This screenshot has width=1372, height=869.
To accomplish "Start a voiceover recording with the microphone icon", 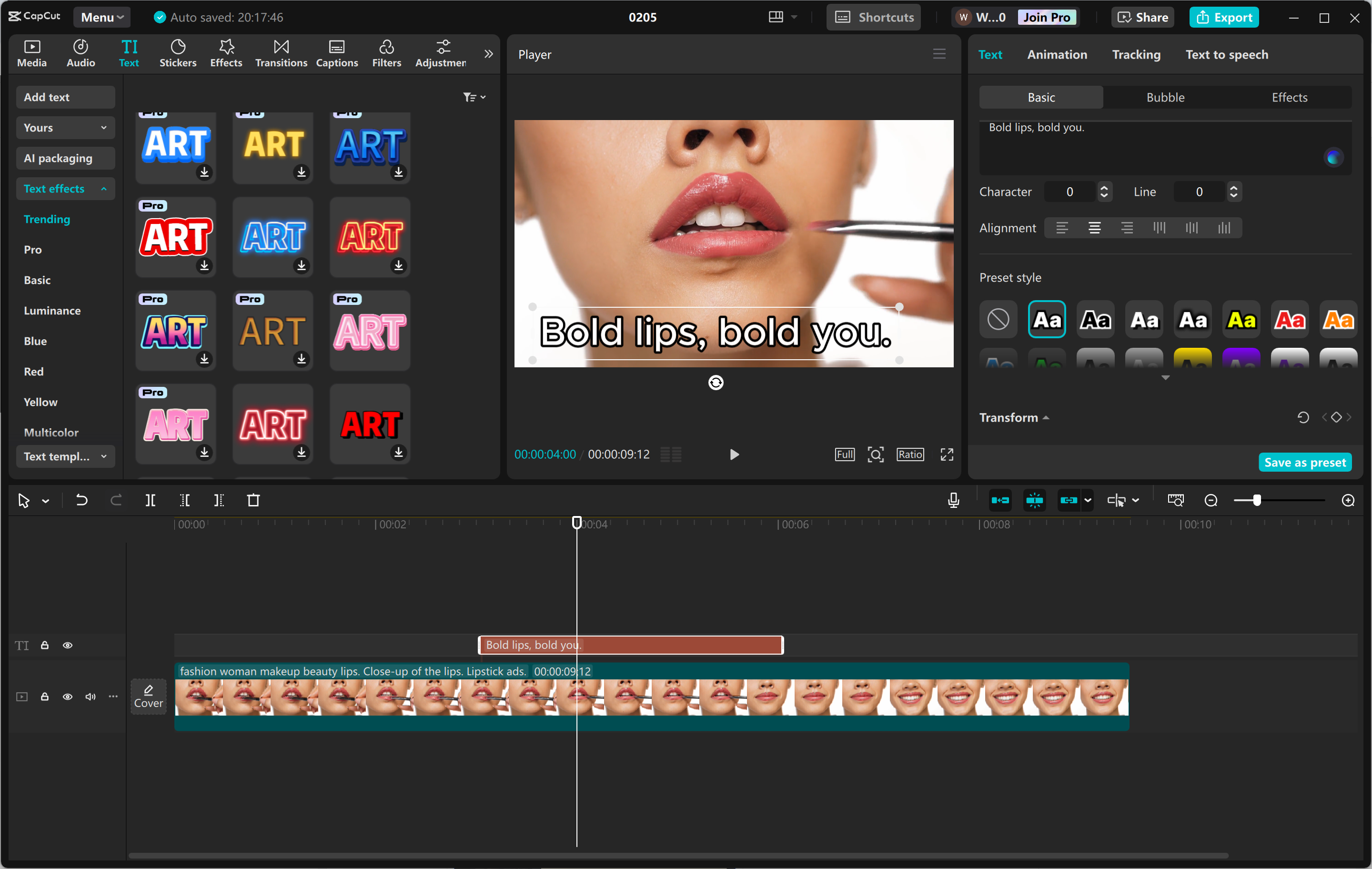I will click(x=952, y=500).
